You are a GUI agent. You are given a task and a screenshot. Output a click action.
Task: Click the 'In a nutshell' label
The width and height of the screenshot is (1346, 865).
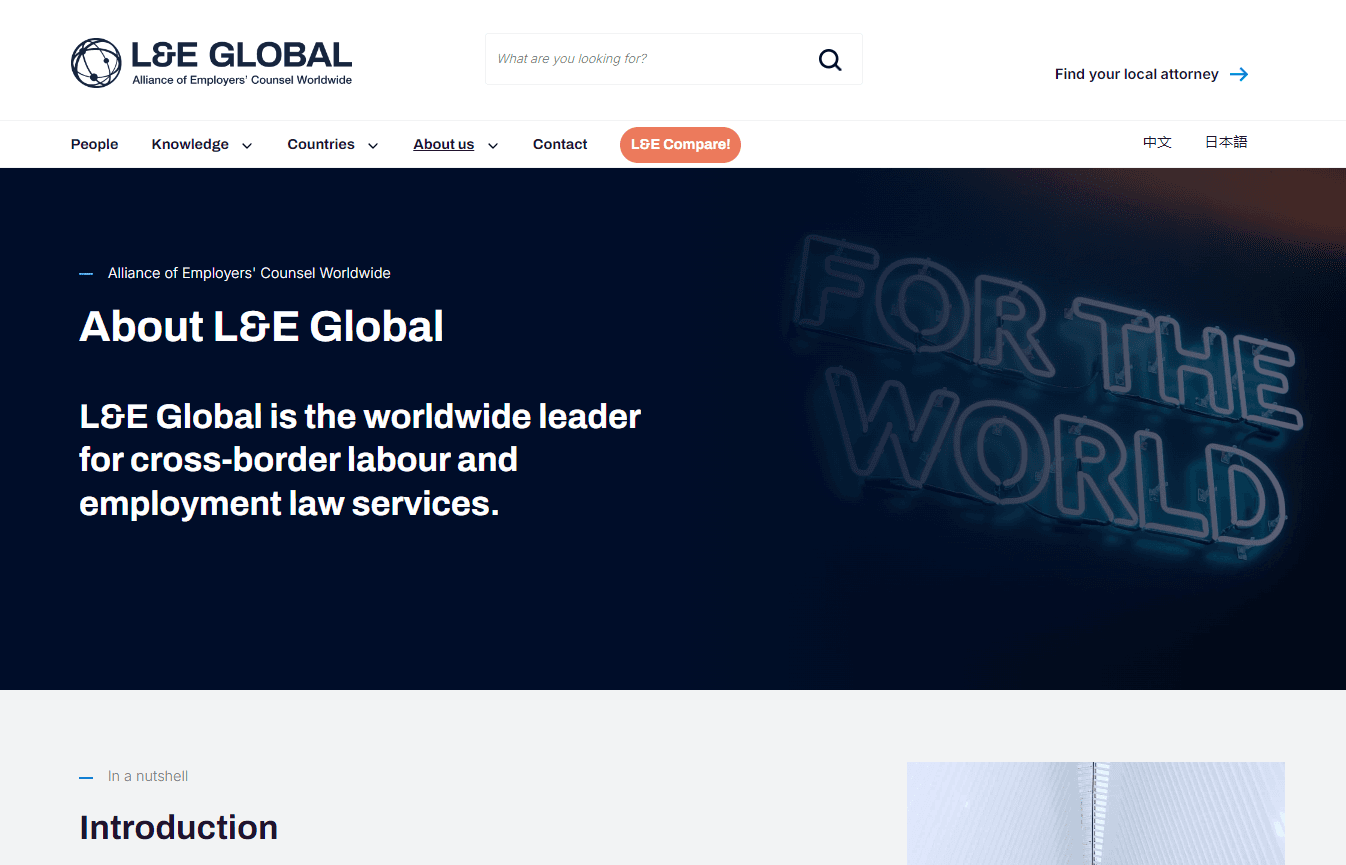point(148,776)
